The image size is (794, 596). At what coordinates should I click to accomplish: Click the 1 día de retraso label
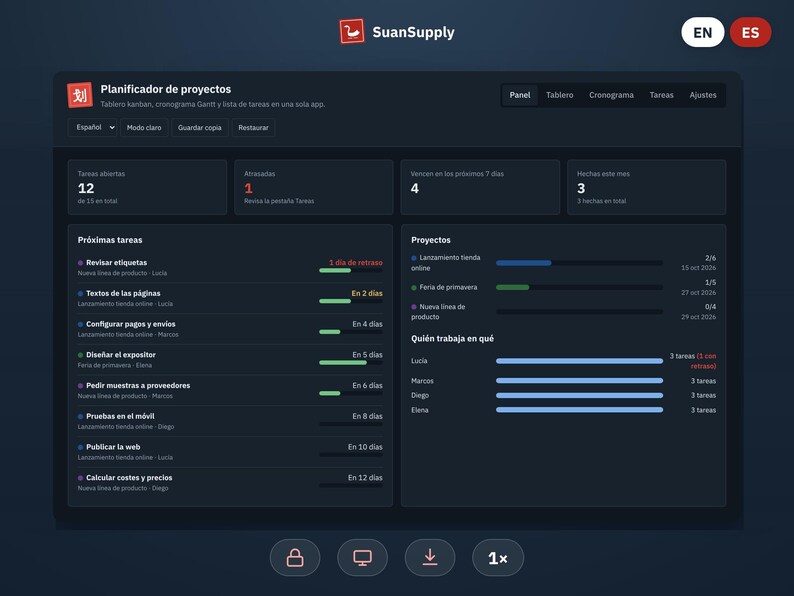tap(355, 262)
